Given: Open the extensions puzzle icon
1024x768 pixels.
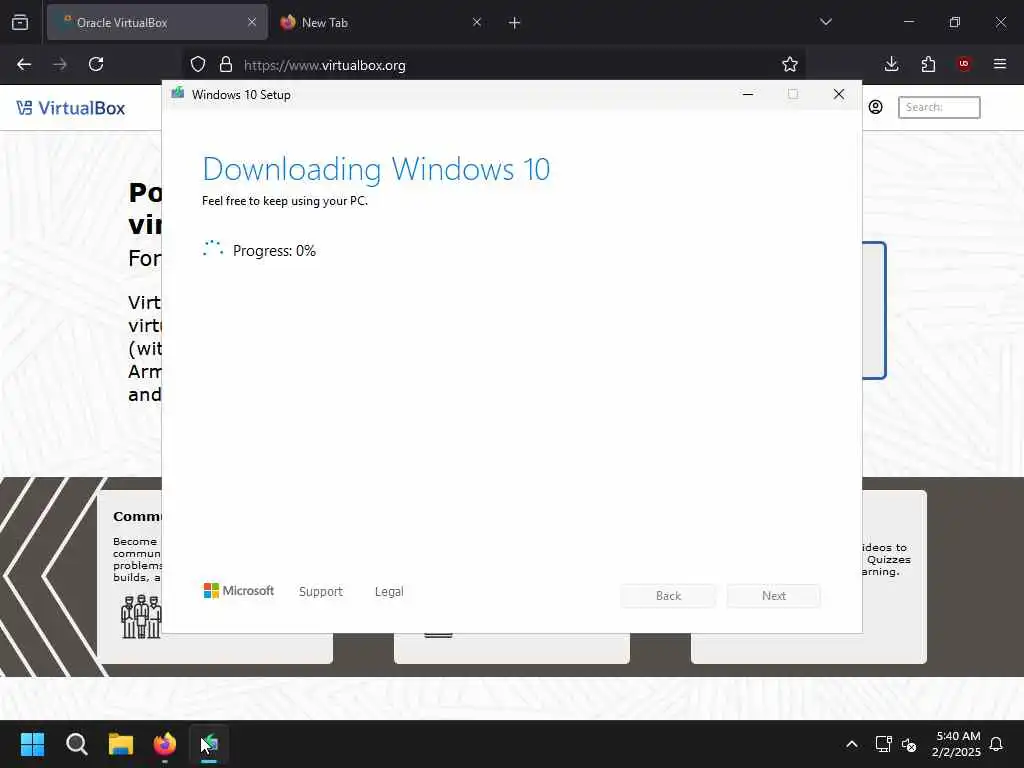Looking at the screenshot, I should pyautogui.click(x=928, y=64).
